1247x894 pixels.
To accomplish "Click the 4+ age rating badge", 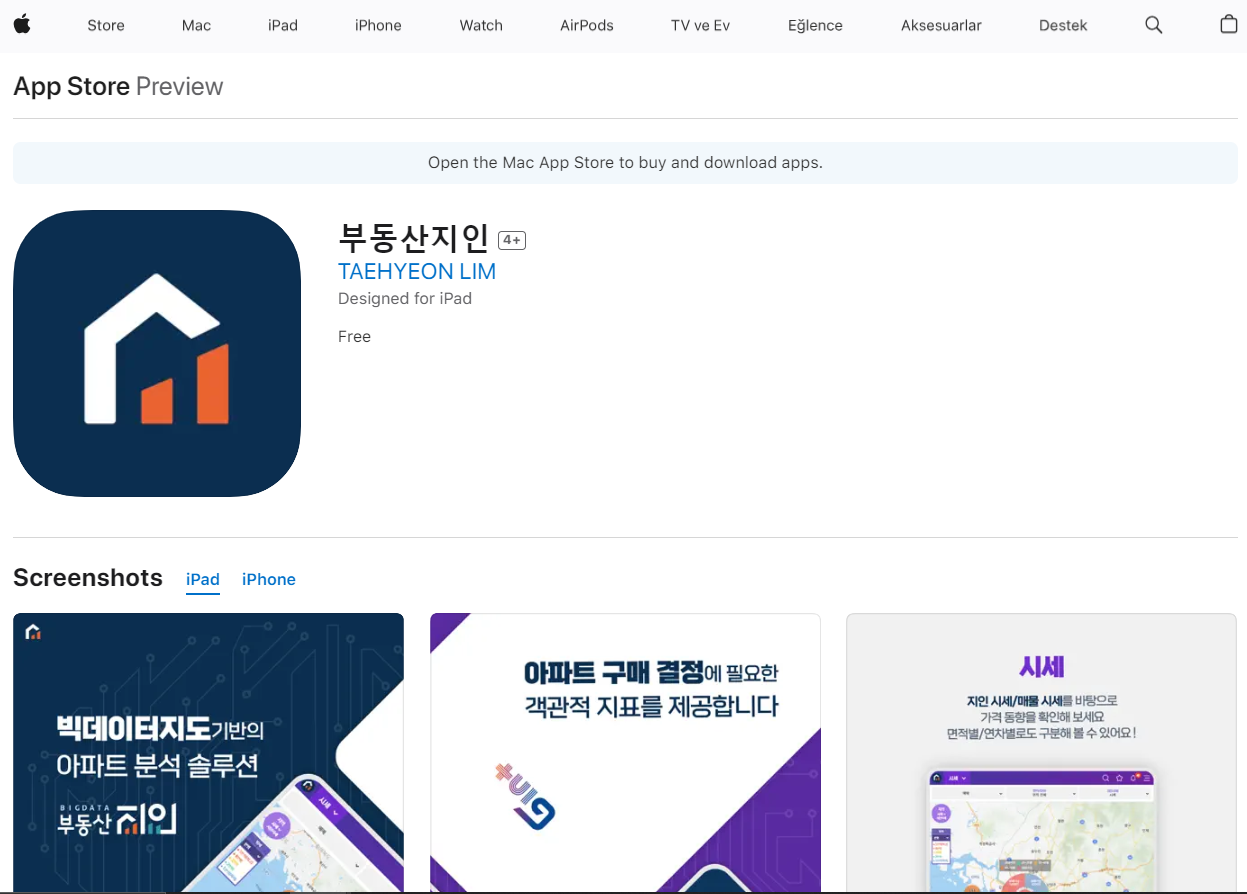I will [511, 240].
